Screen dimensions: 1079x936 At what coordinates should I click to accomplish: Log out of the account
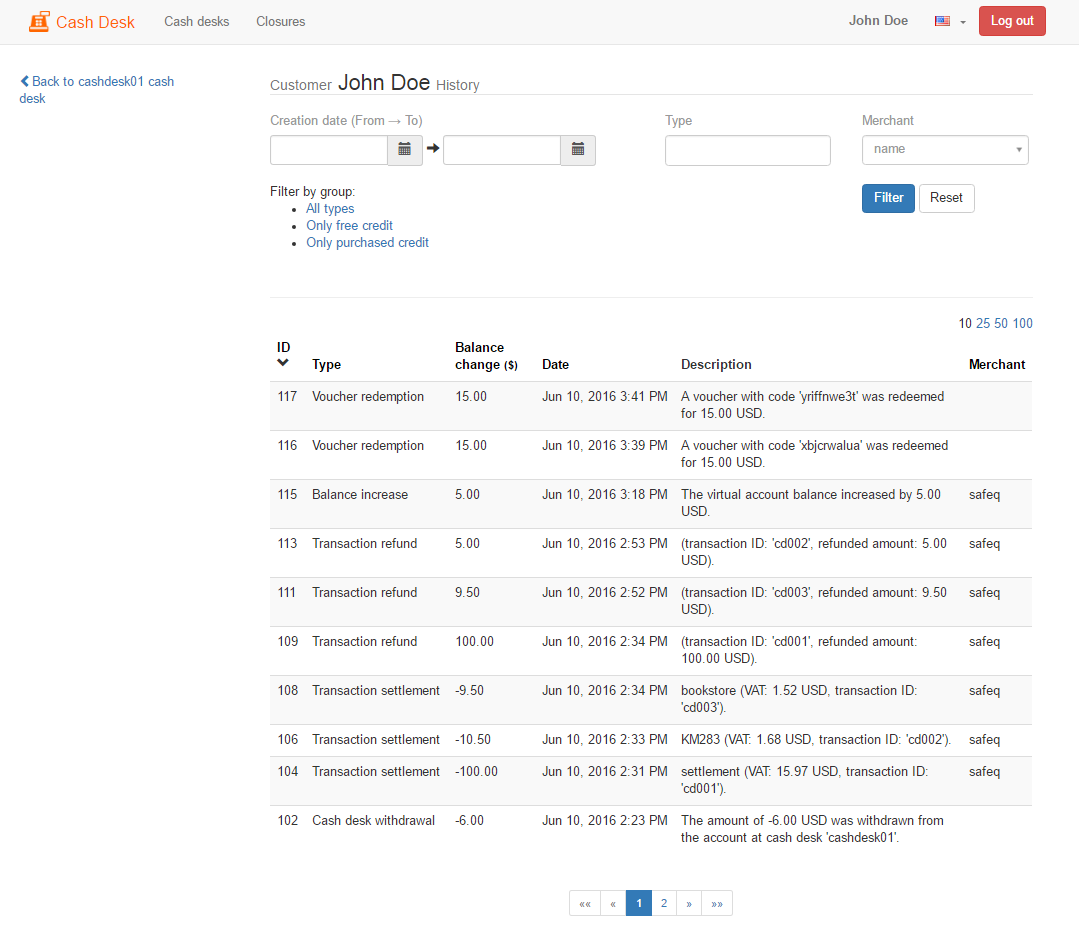coord(1012,21)
